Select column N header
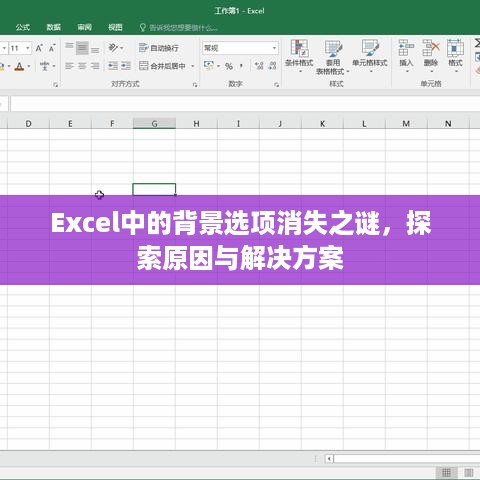 pos(448,124)
